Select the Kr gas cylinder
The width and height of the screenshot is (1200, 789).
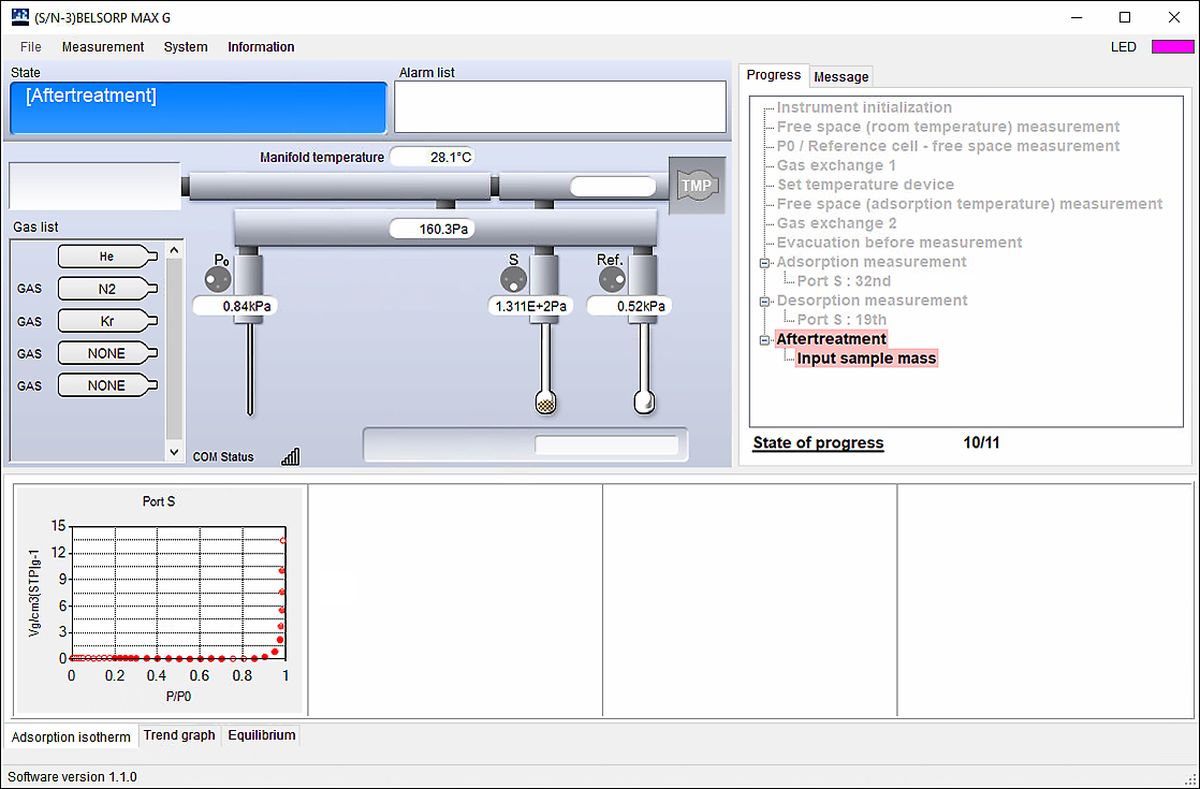click(107, 321)
